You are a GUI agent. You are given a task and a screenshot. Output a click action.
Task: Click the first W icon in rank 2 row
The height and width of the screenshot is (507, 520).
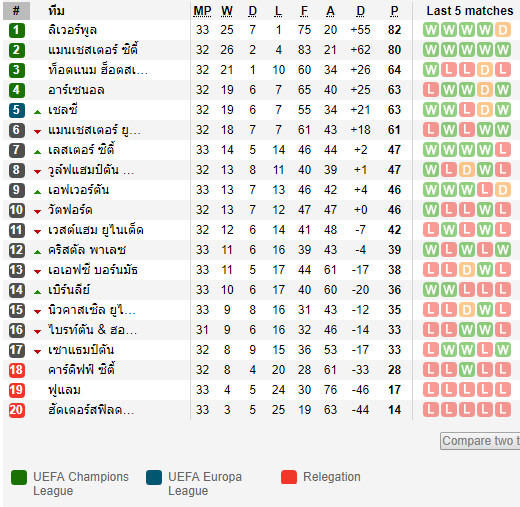(431, 50)
